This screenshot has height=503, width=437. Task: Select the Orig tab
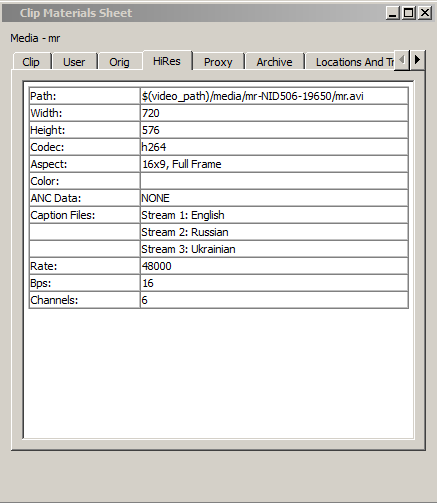pyautogui.click(x=119, y=62)
